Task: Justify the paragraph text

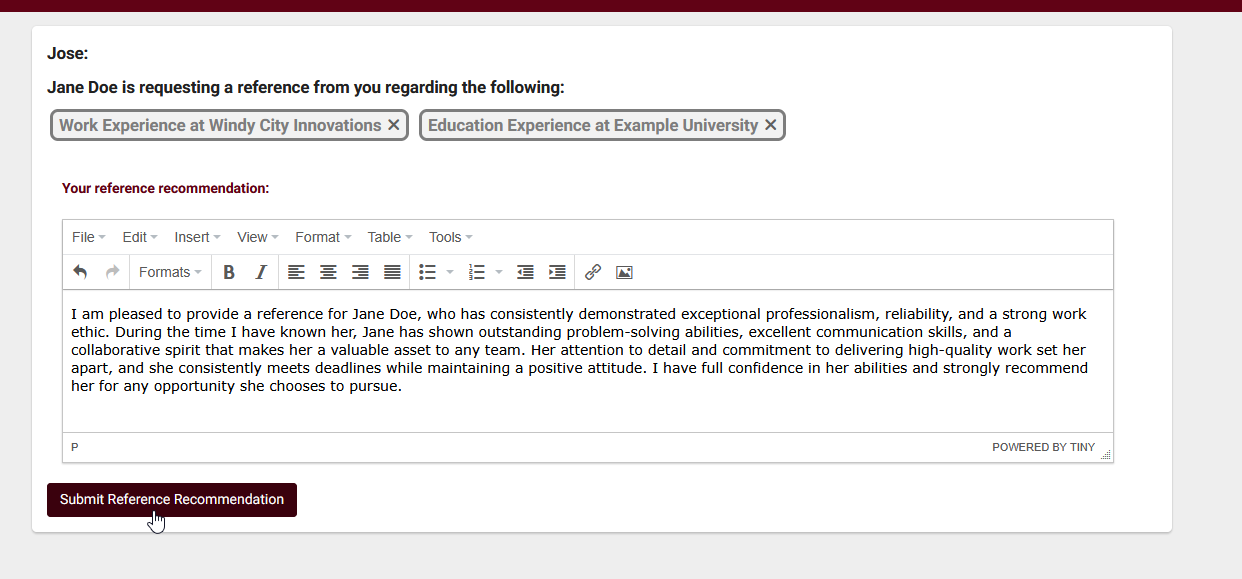Action: click(x=392, y=272)
